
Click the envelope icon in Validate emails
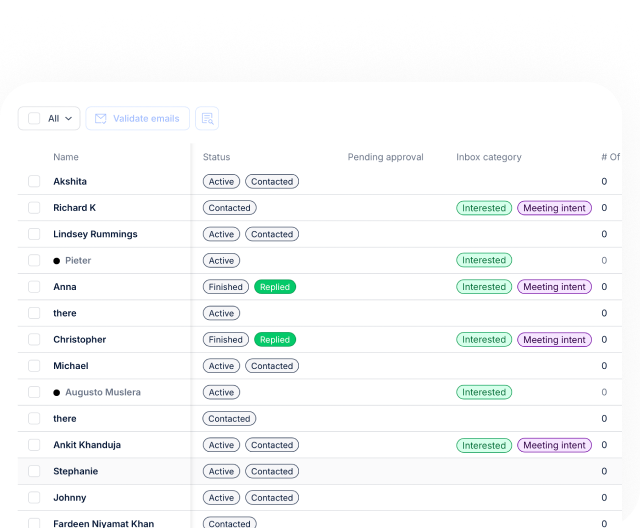pyautogui.click(x=100, y=118)
